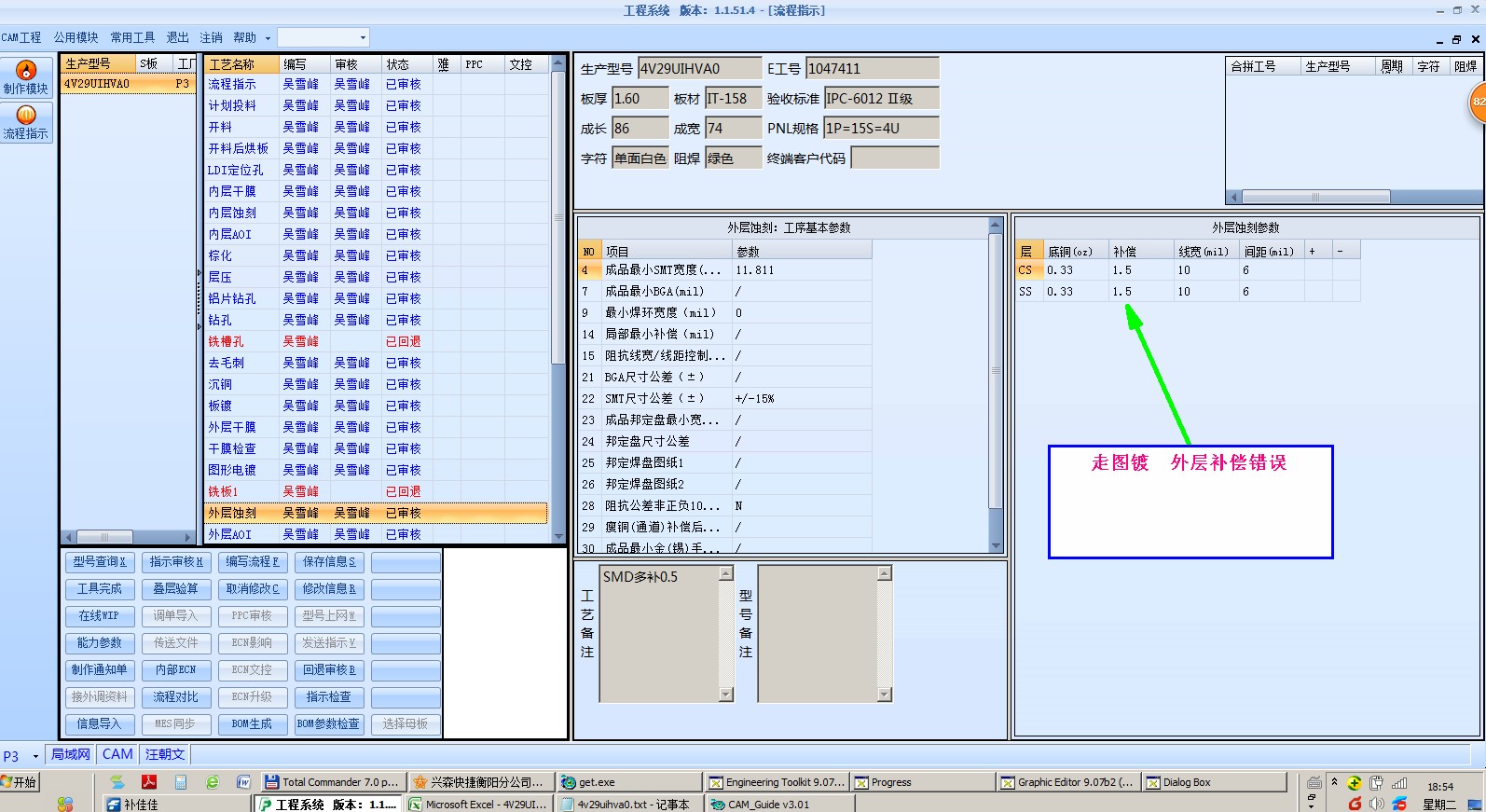
Task: Switch to 4v29uihva0.txt 记事本 taskbar item
Action: pyautogui.click(x=629, y=804)
